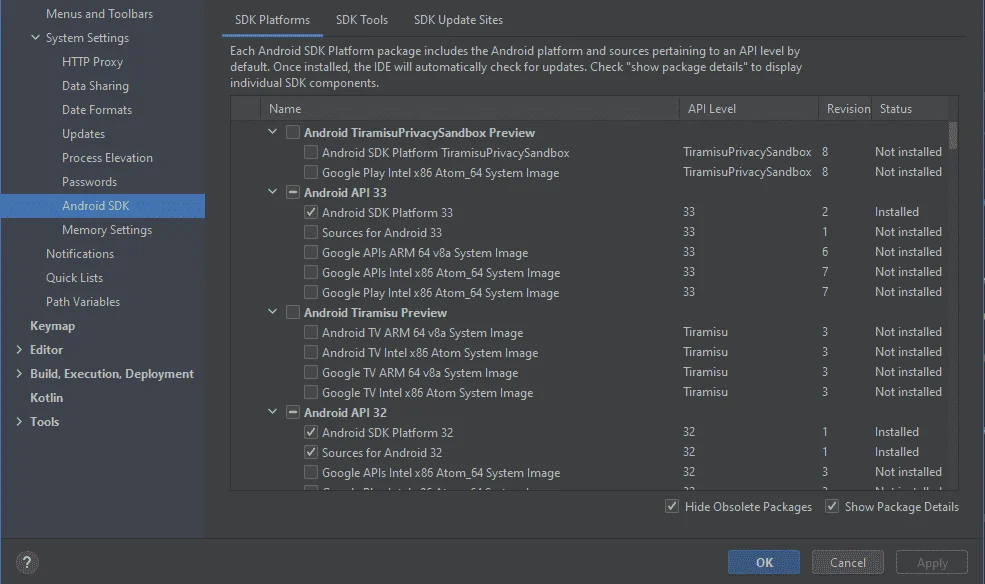The height and width of the screenshot is (584, 985).
Task: Open Data Sharing settings
Action: point(95,86)
